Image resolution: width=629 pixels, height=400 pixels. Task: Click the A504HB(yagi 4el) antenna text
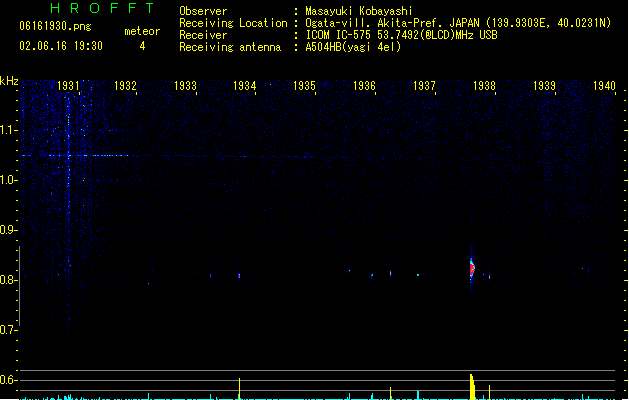353,47
